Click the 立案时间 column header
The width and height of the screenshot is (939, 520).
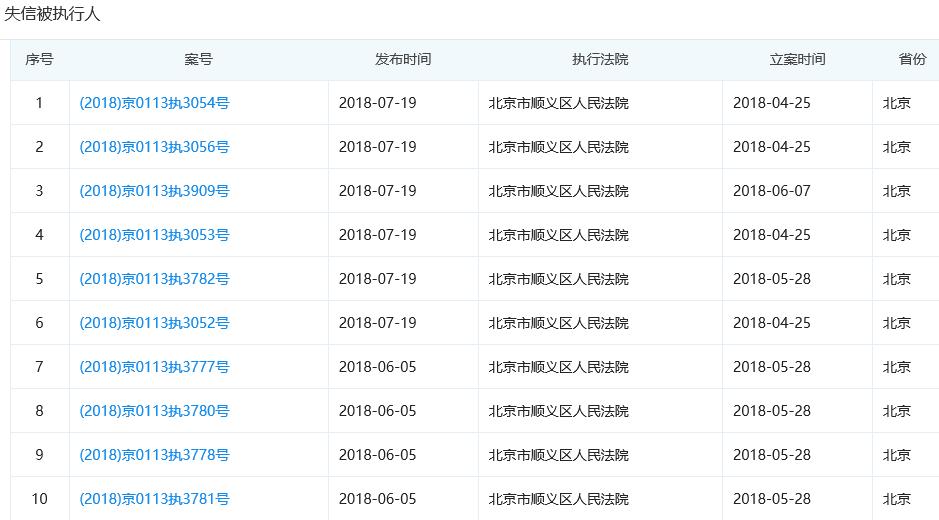pyautogui.click(x=797, y=59)
